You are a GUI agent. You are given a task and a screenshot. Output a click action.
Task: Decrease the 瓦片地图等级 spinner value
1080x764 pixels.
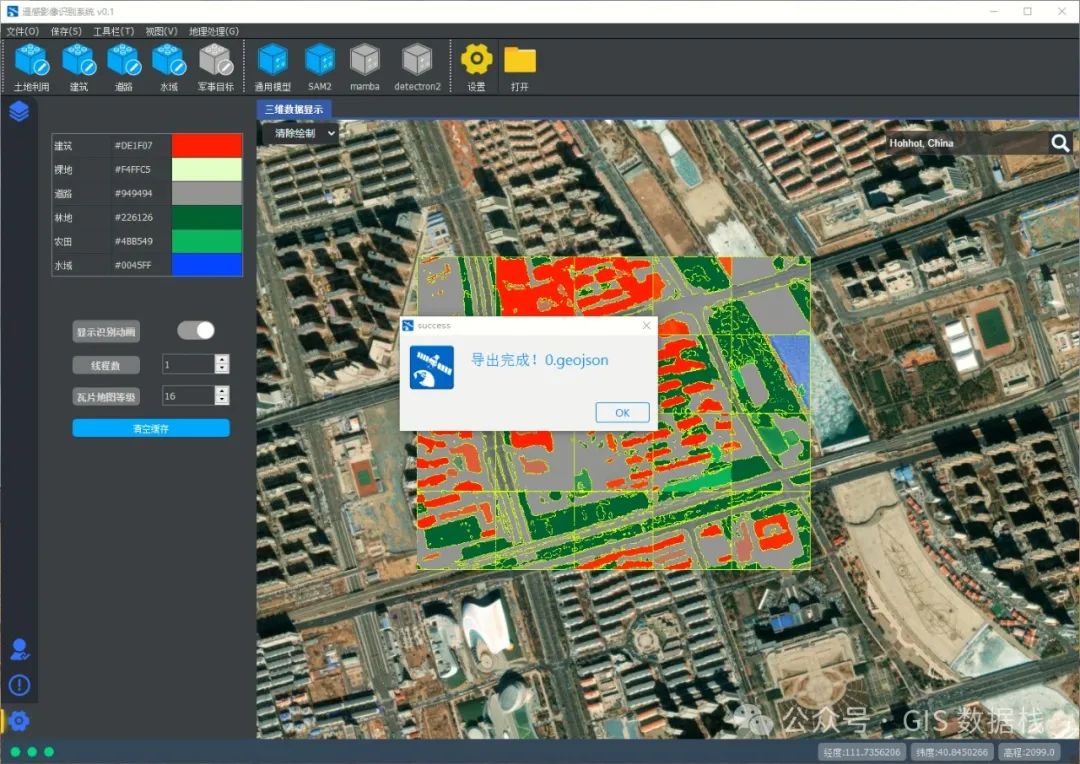(x=222, y=400)
